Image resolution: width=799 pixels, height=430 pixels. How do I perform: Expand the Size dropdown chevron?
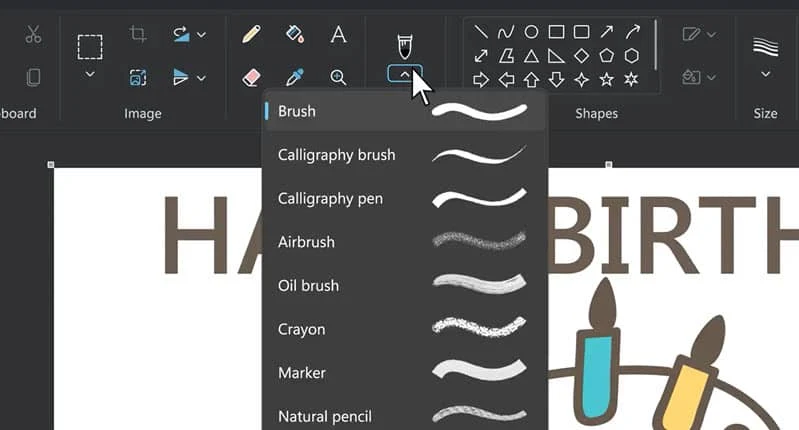click(765, 74)
